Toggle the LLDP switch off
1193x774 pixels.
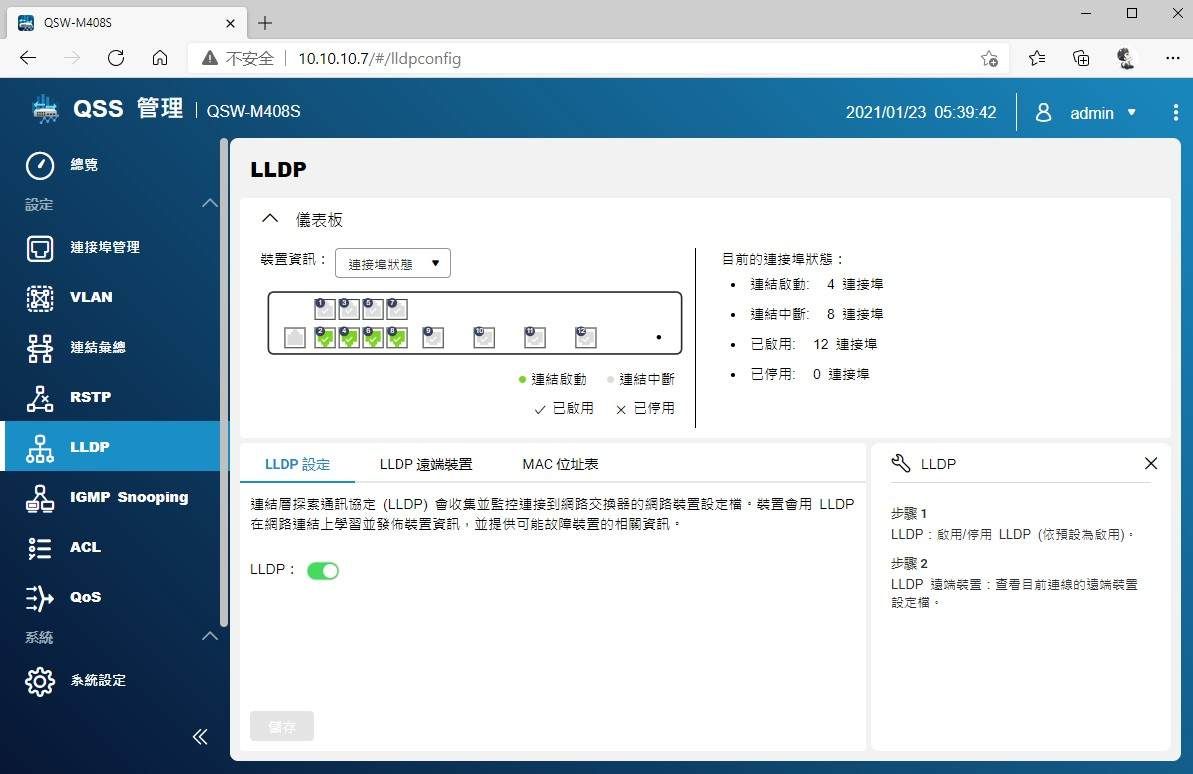pos(323,570)
